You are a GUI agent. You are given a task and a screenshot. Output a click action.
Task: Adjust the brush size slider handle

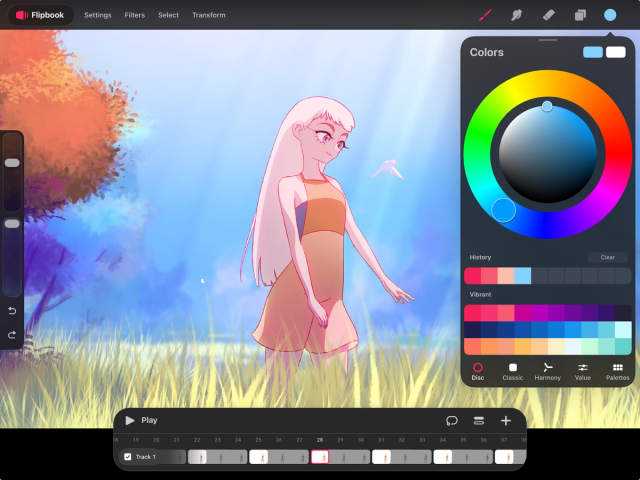[12, 163]
